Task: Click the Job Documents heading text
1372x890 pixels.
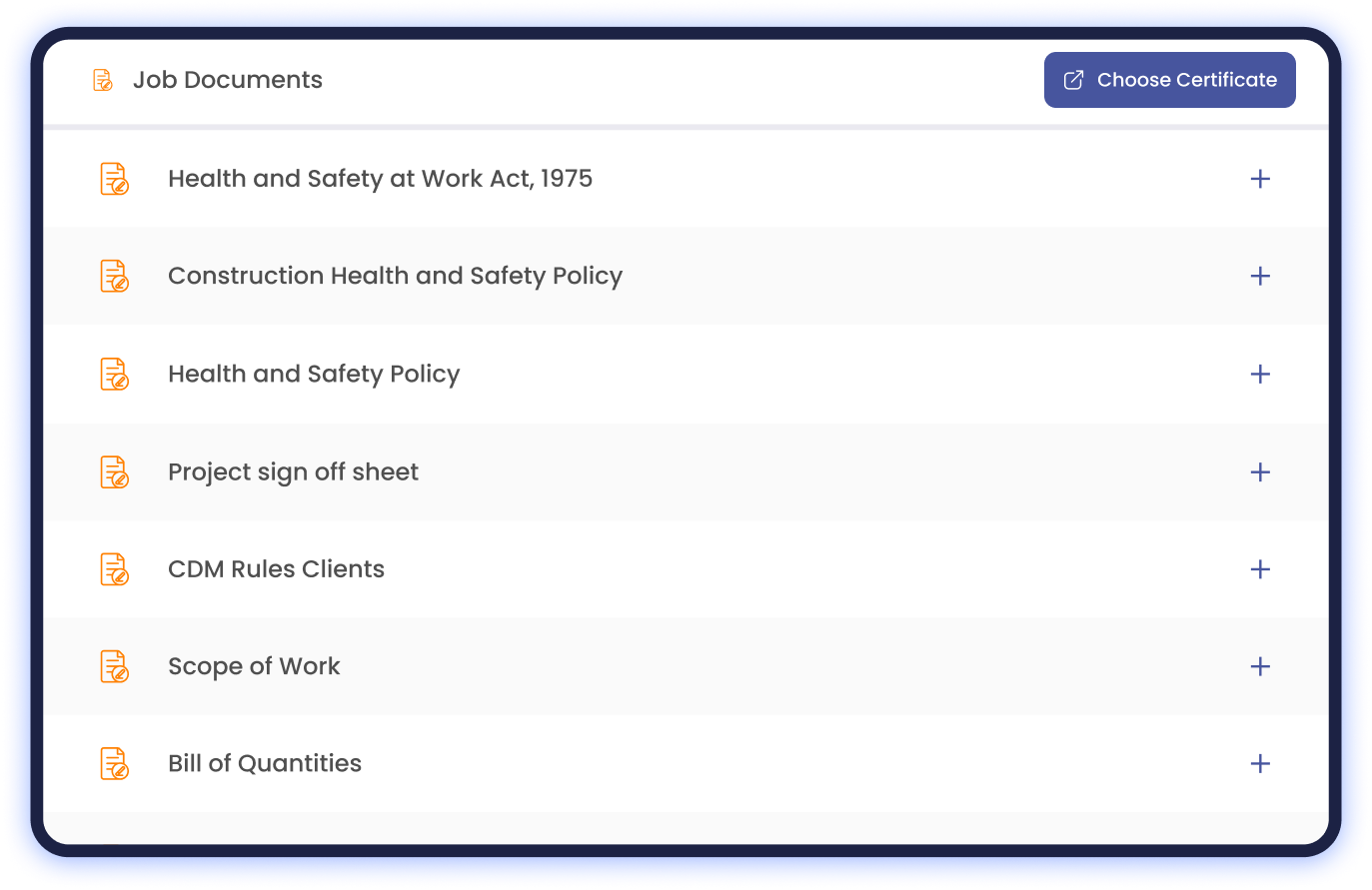Action: pos(228,80)
